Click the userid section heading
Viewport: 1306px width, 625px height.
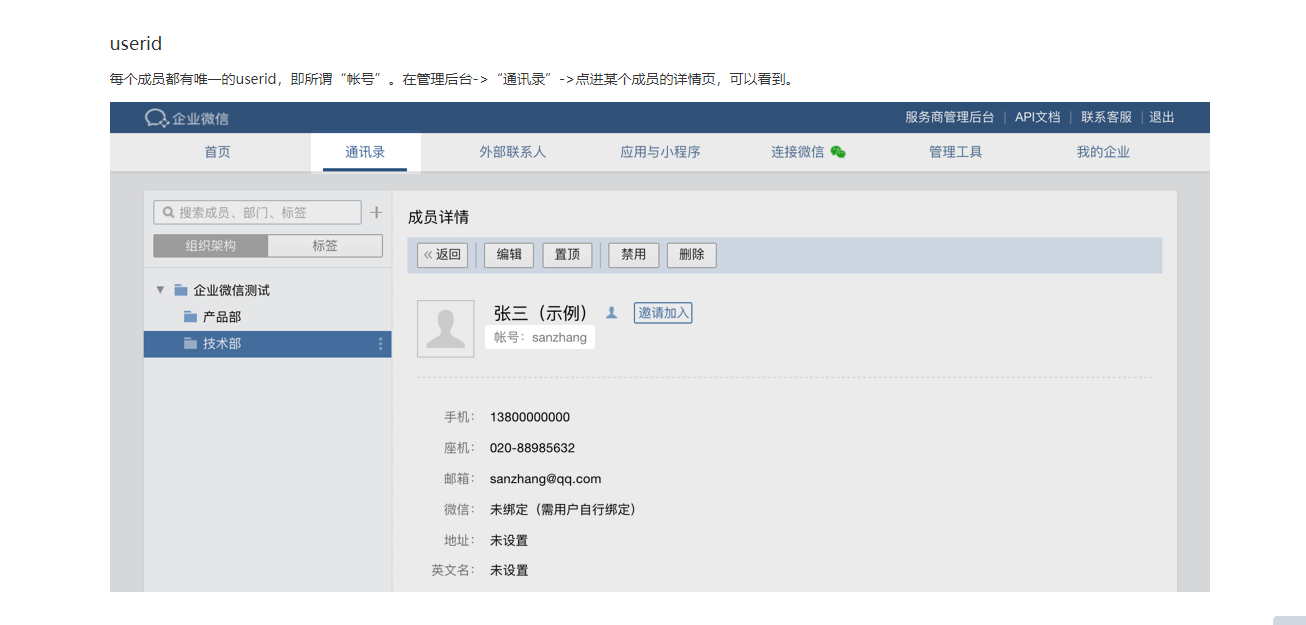point(136,44)
